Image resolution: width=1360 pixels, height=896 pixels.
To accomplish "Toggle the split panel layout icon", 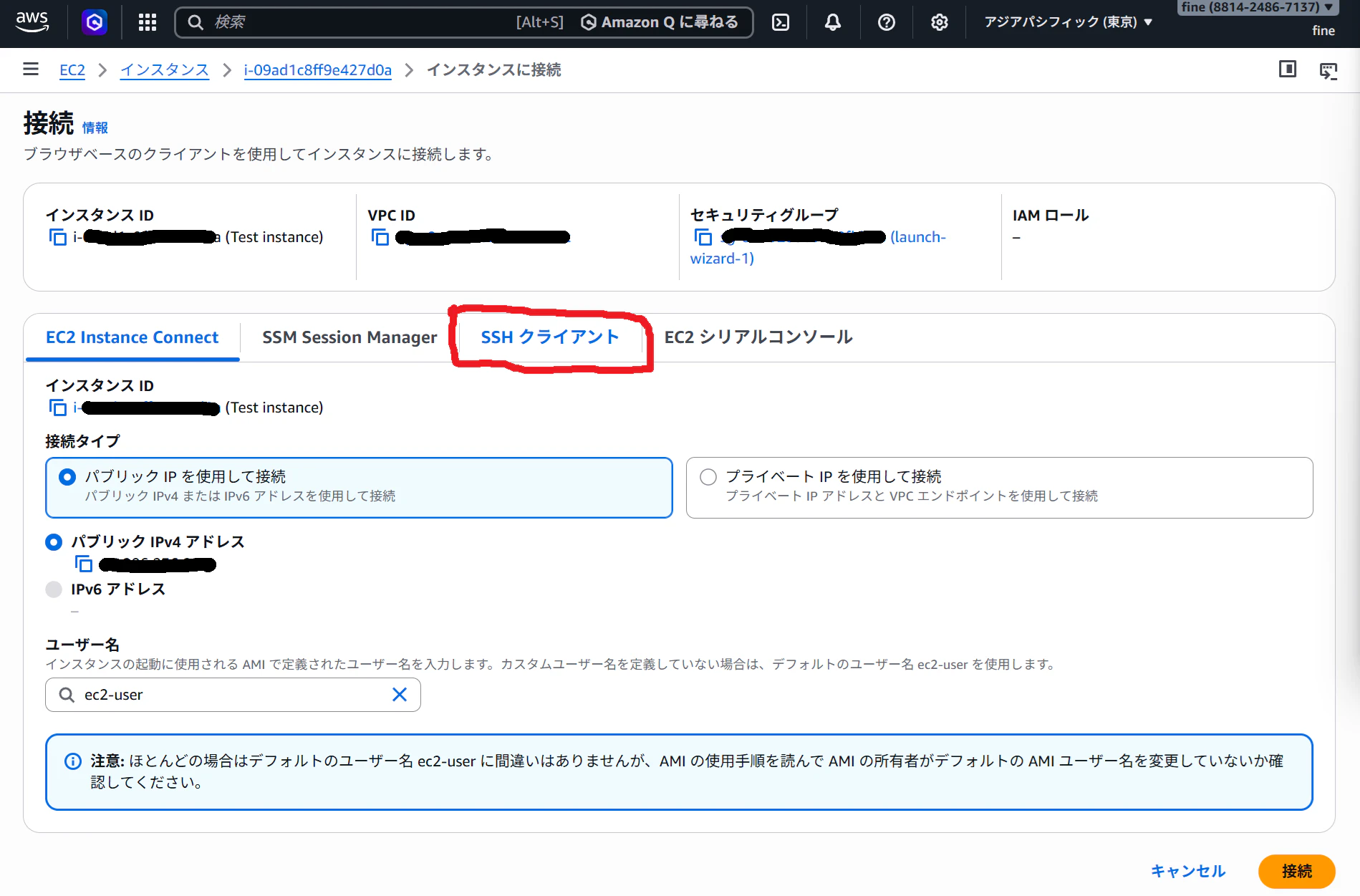I will pos(1288,69).
